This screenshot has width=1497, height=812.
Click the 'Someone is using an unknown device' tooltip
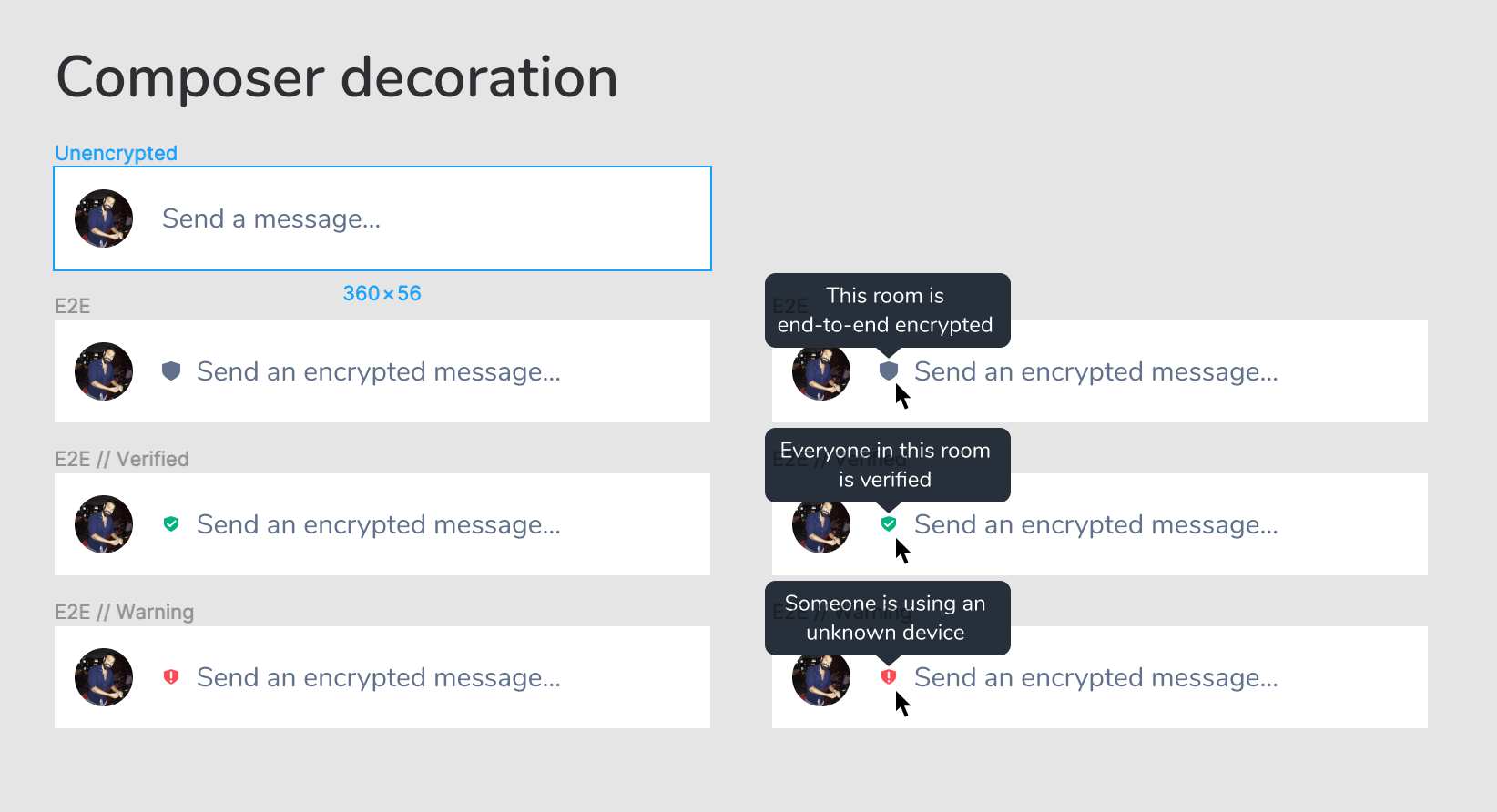tap(888, 617)
